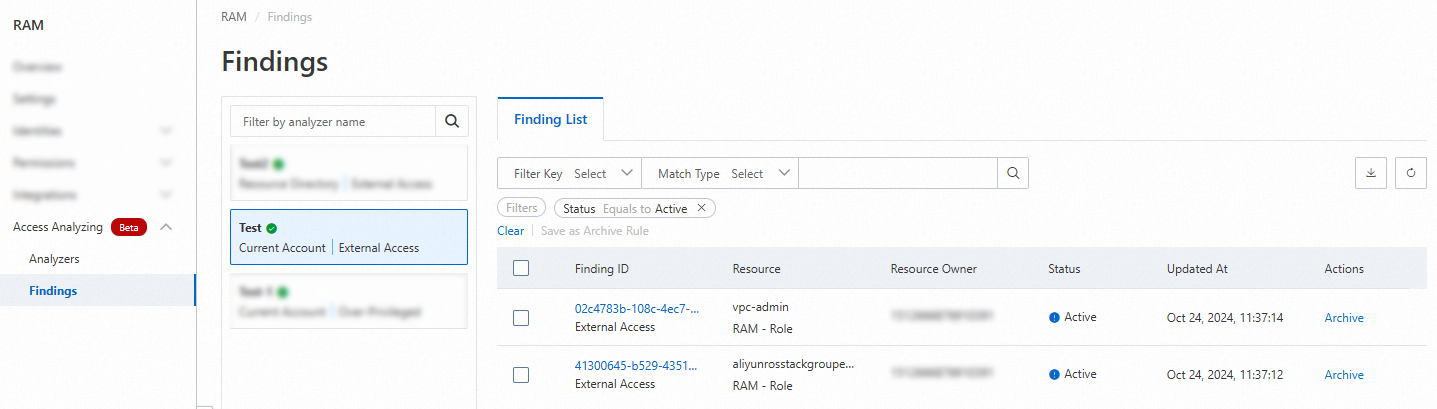Viewport: 1437px width, 409px height.
Task: Click Oct 24, 2024, 11:37:14 timestamp
Action: [x=1225, y=318]
